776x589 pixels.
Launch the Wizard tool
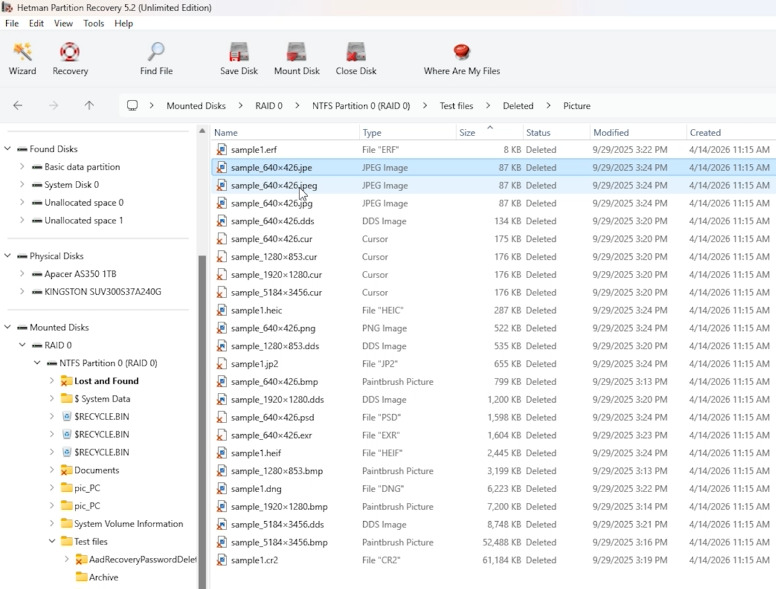(x=22, y=58)
